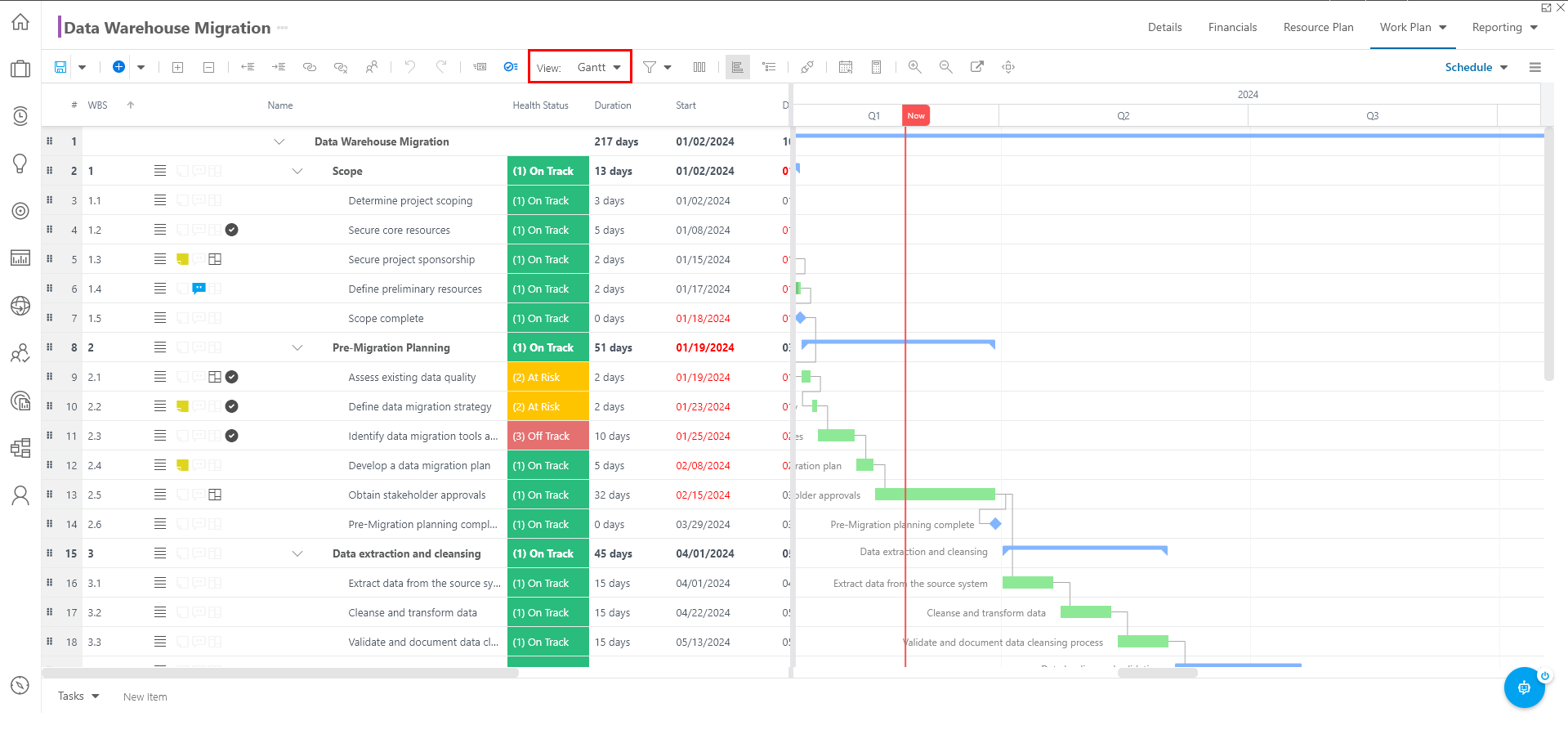Click the Start column header
Screen dimensions: 1568x730
click(686, 105)
